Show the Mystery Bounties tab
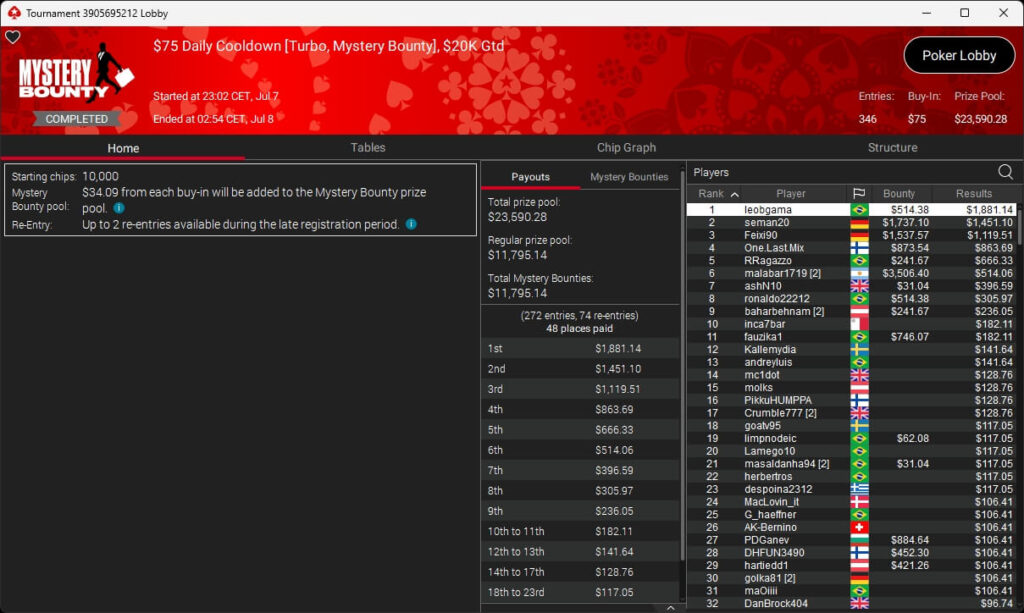The height and width of the screenshot is (613, 1024). click(629, 177)
